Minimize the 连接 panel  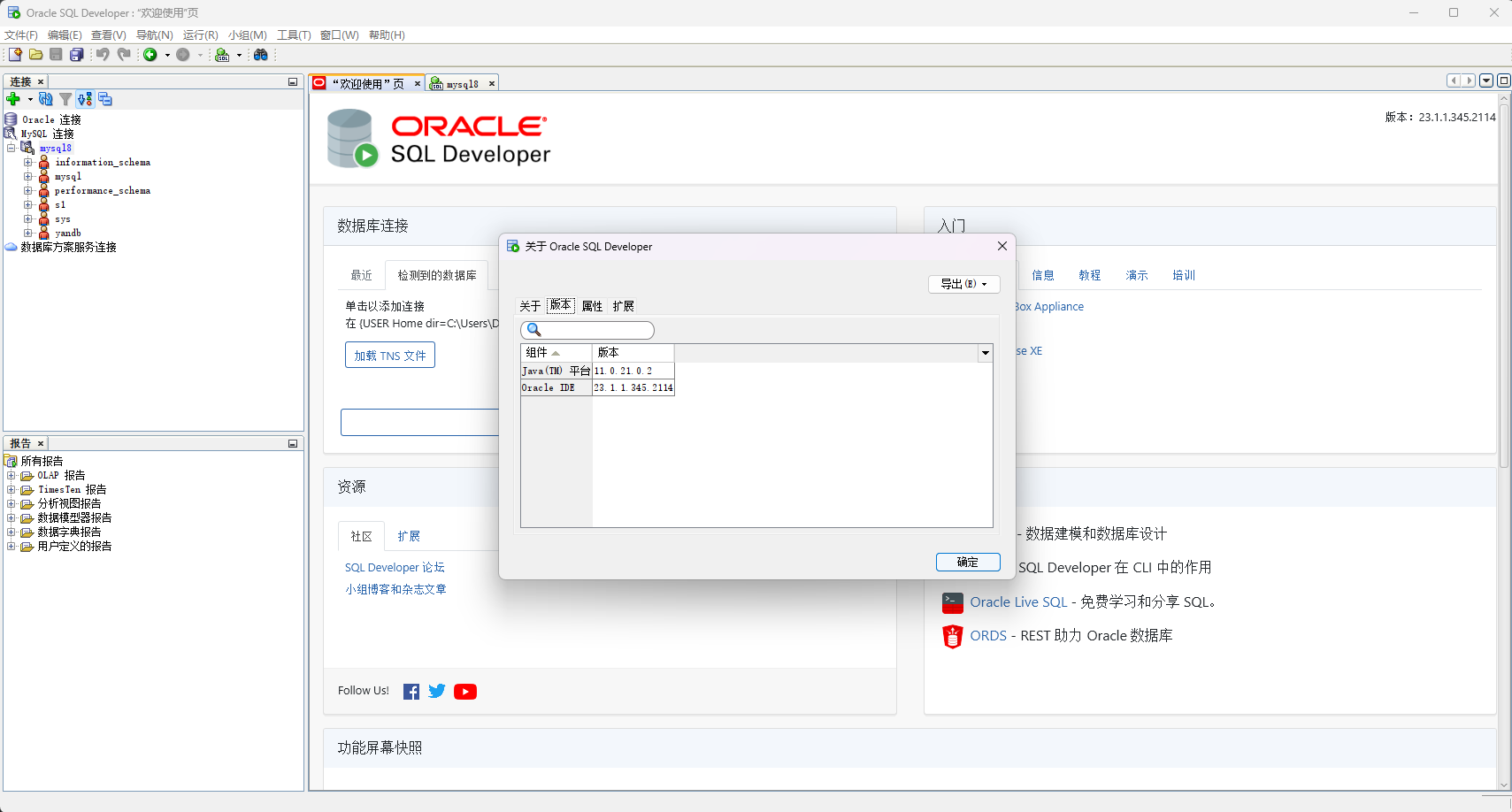[293, 82]
